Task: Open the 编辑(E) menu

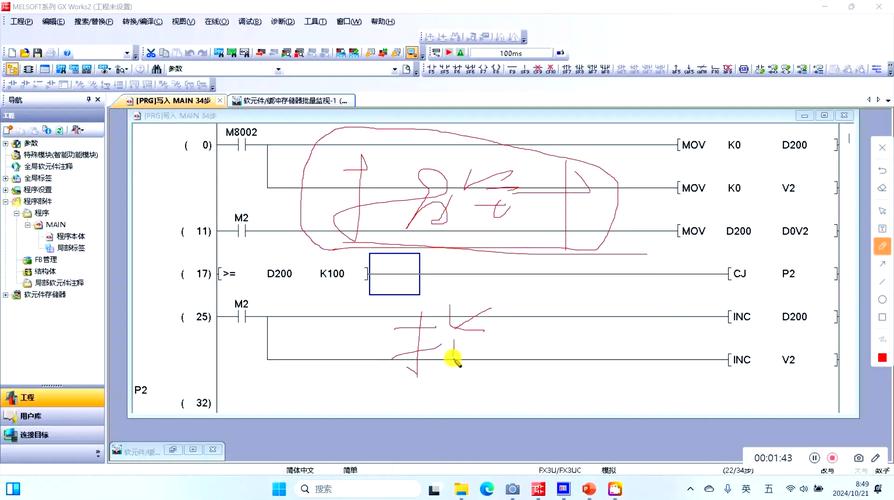Action: 53,21
